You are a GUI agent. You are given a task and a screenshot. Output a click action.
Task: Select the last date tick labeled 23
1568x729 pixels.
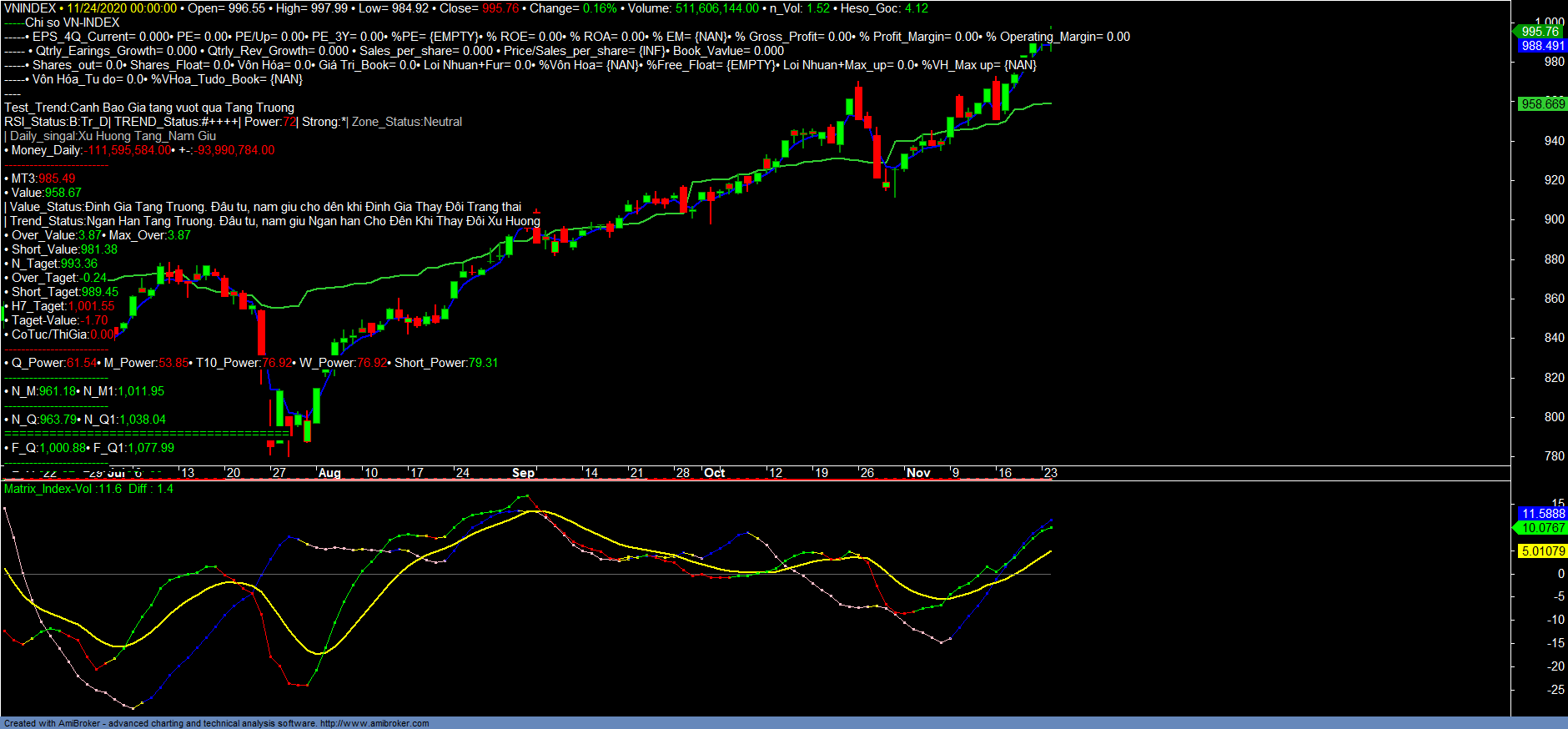1050,473
